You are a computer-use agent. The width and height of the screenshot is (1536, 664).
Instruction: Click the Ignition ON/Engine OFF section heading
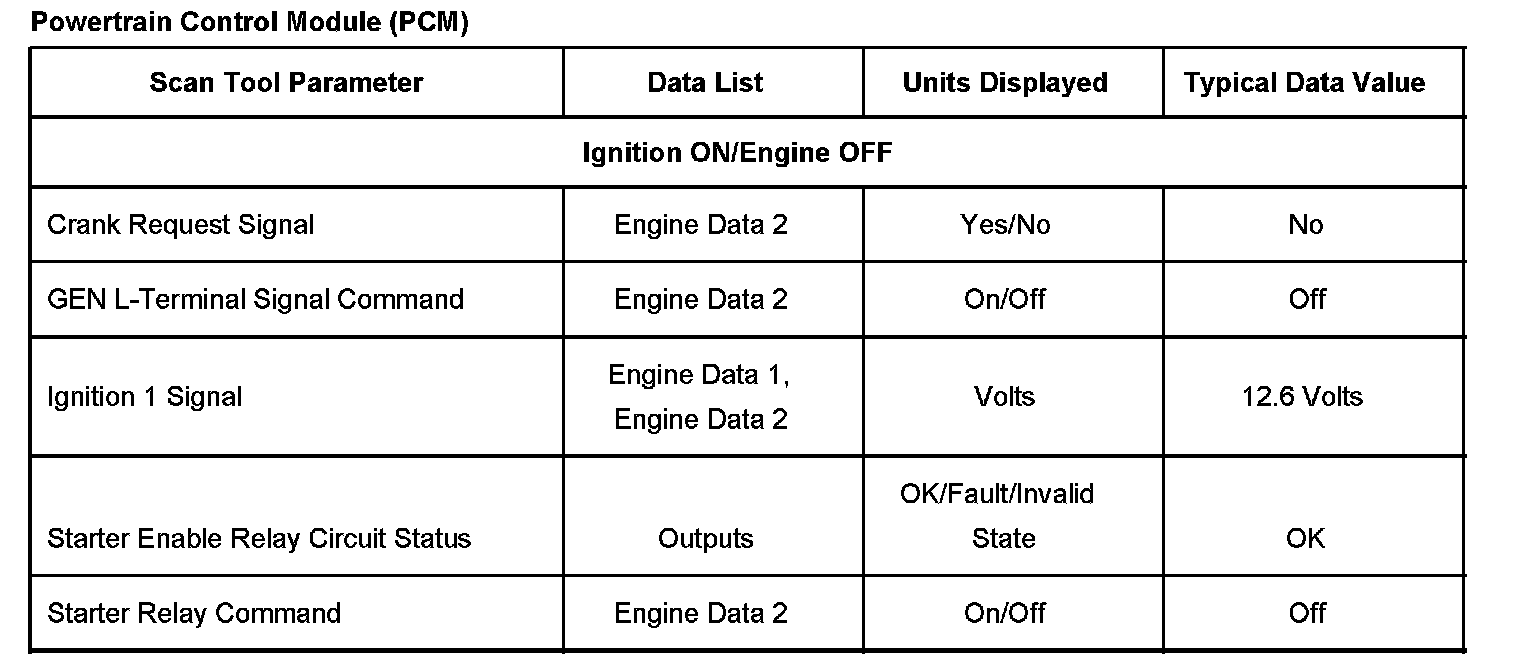pyautogui.click(x=737, y=153)
